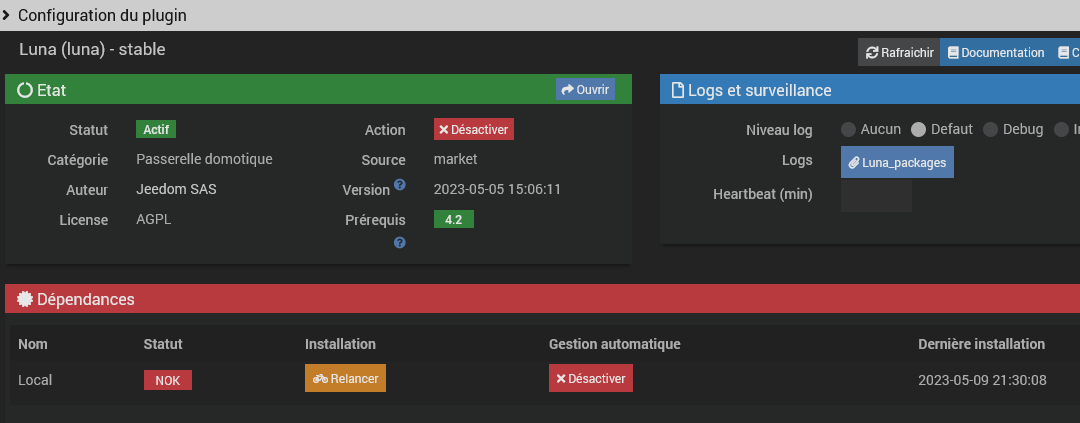Click the Passerelle domotique category text
The width and height of the screenshot is (1080, 423).
[205, 159]
